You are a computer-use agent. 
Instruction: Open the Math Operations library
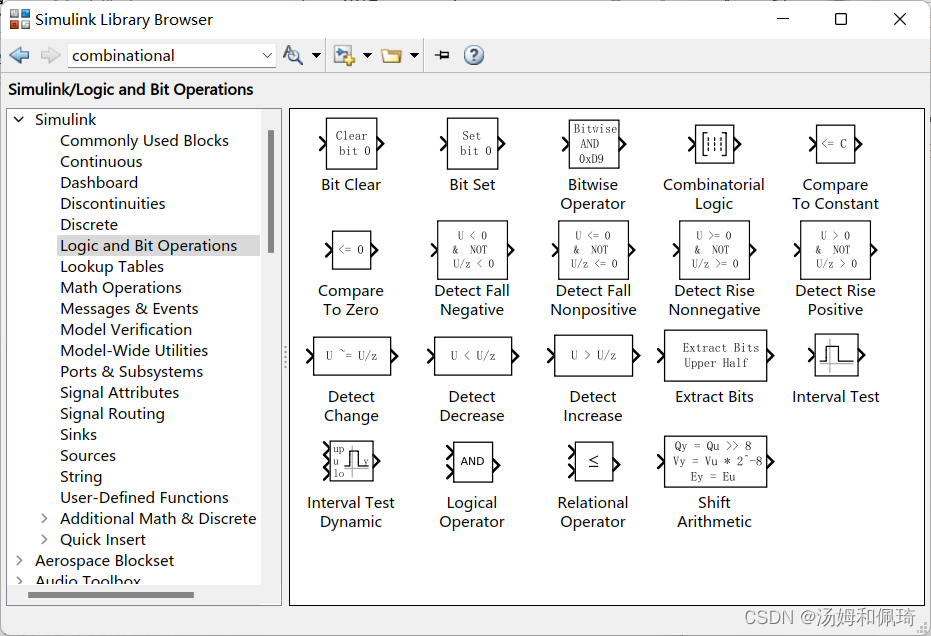pos(121,287)
